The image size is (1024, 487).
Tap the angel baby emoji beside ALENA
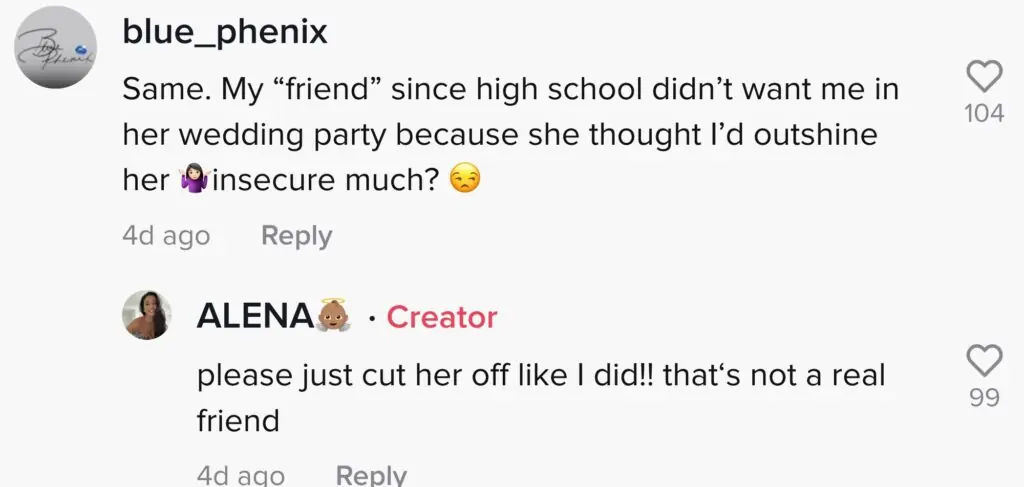click(x=334, y=316)
